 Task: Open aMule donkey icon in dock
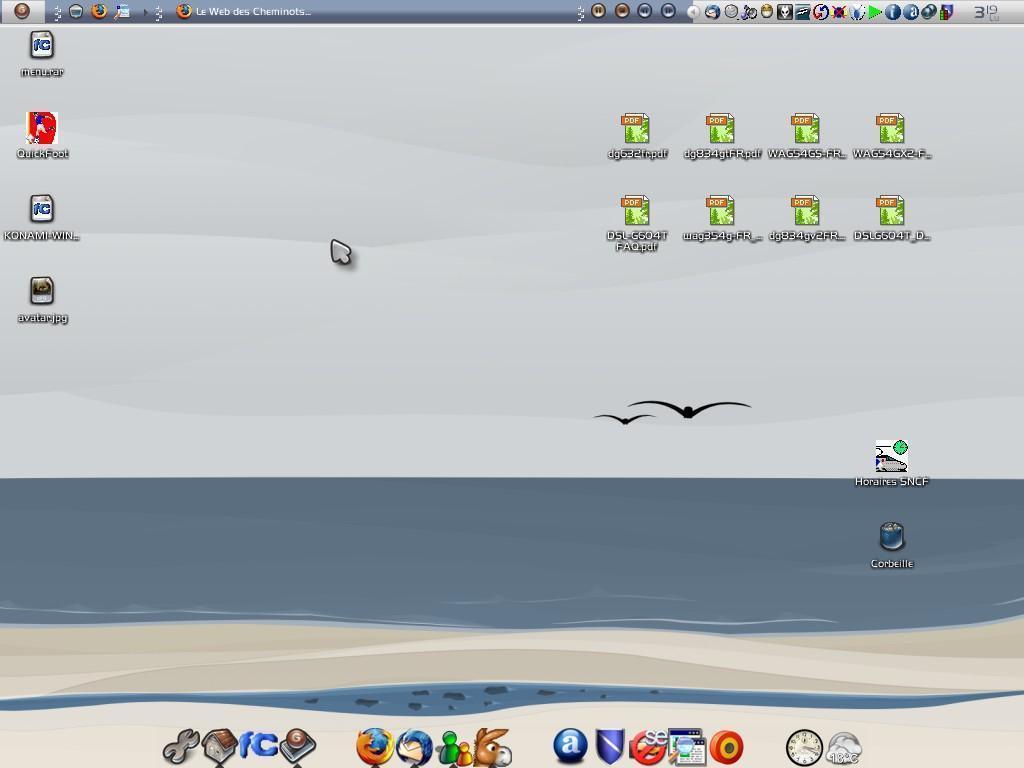493,747
